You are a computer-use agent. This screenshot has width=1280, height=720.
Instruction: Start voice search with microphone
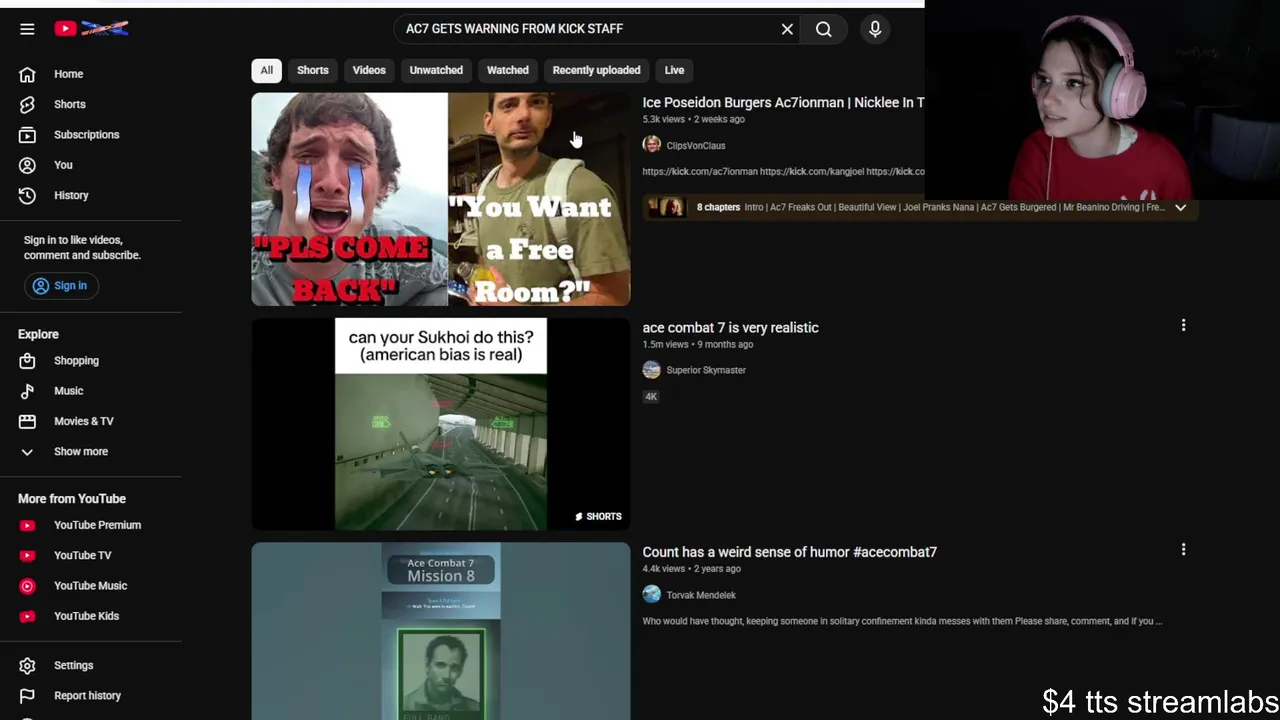[875, 29]
